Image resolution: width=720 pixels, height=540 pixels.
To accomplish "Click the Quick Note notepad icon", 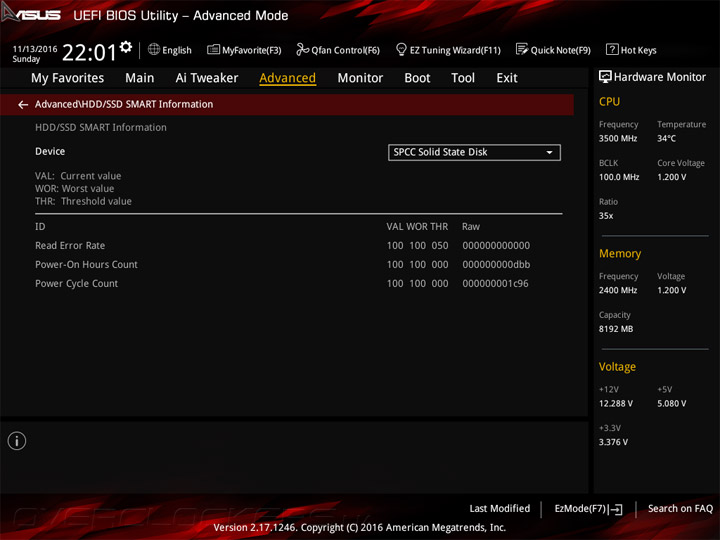I will coord(522,49).
